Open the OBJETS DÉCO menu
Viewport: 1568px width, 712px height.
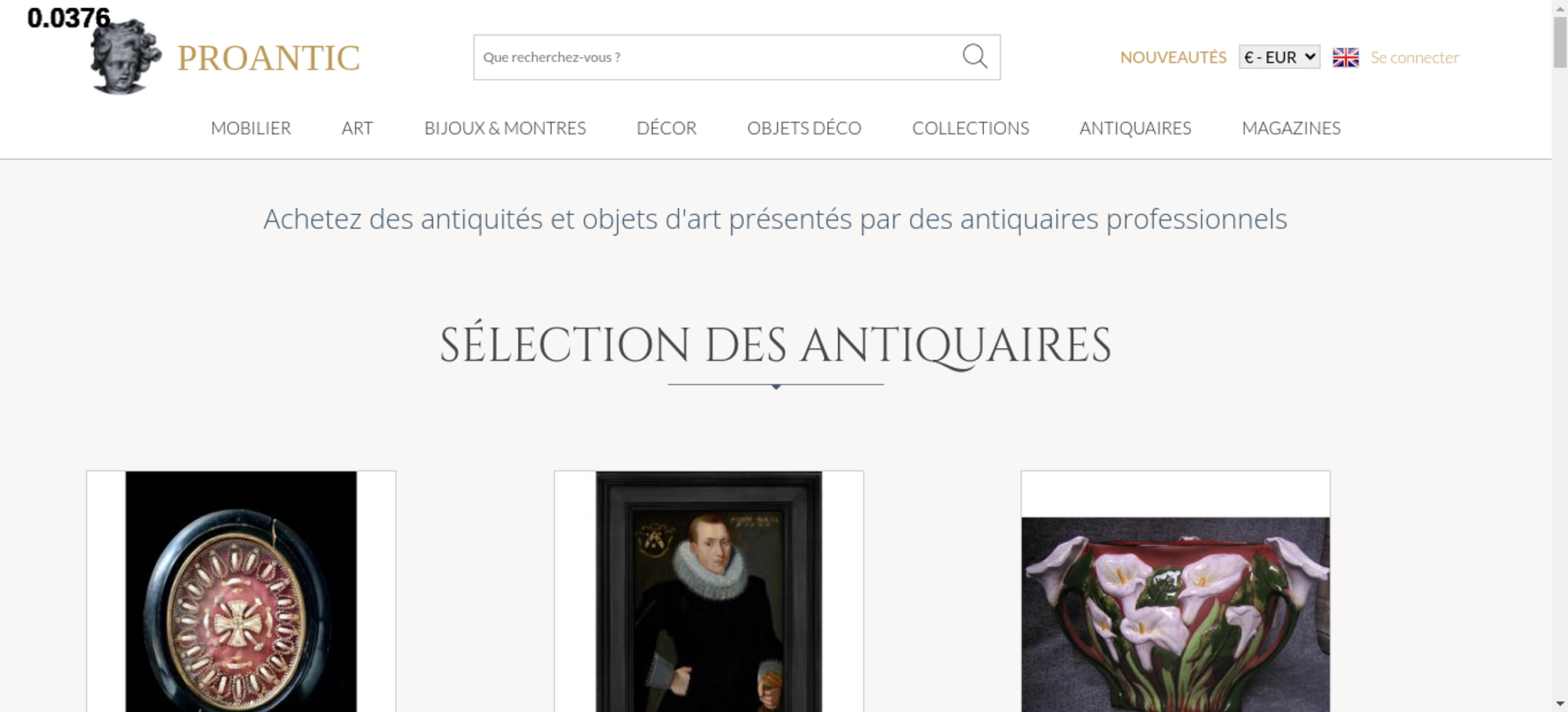click(x=804, y=128)
